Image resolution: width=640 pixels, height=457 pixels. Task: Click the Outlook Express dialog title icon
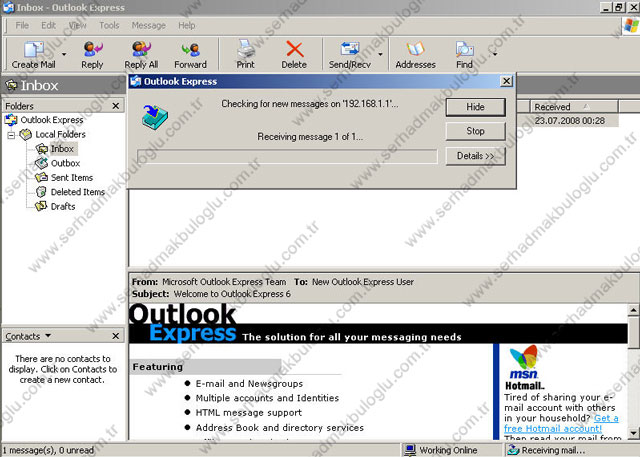tap(136, 81)
